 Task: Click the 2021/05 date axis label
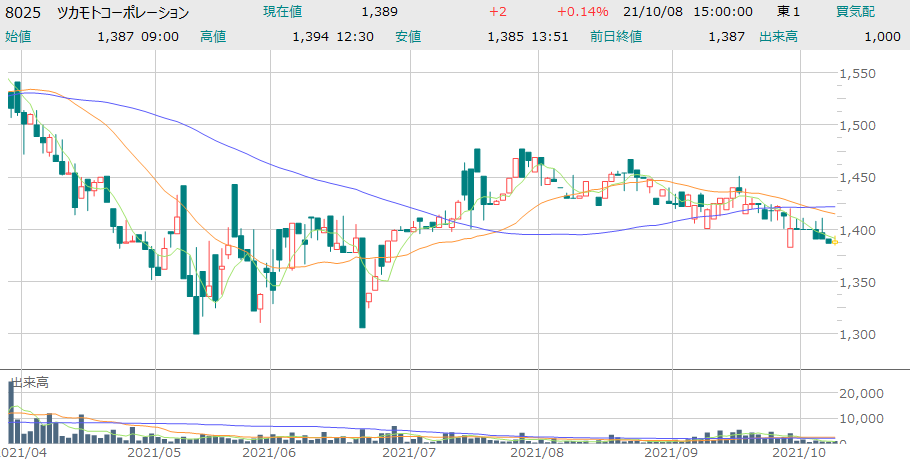click(153, 453)
